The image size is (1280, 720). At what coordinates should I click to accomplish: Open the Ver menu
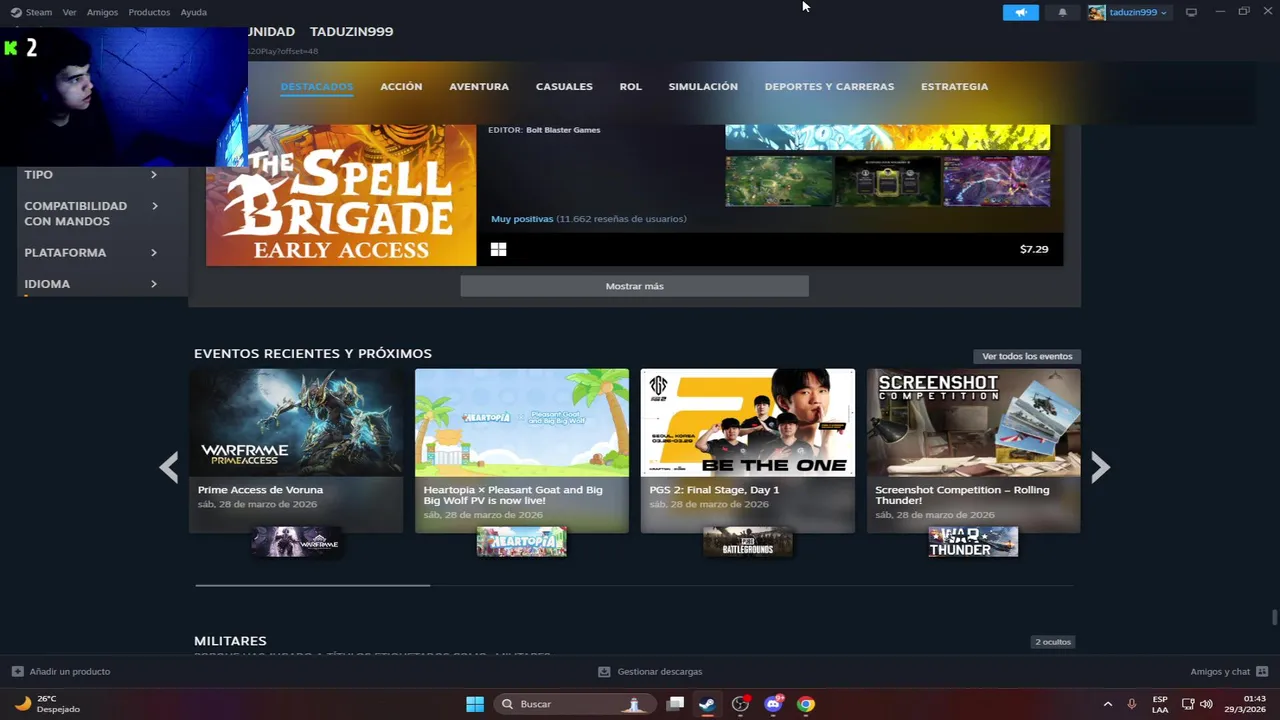[69, 12]
